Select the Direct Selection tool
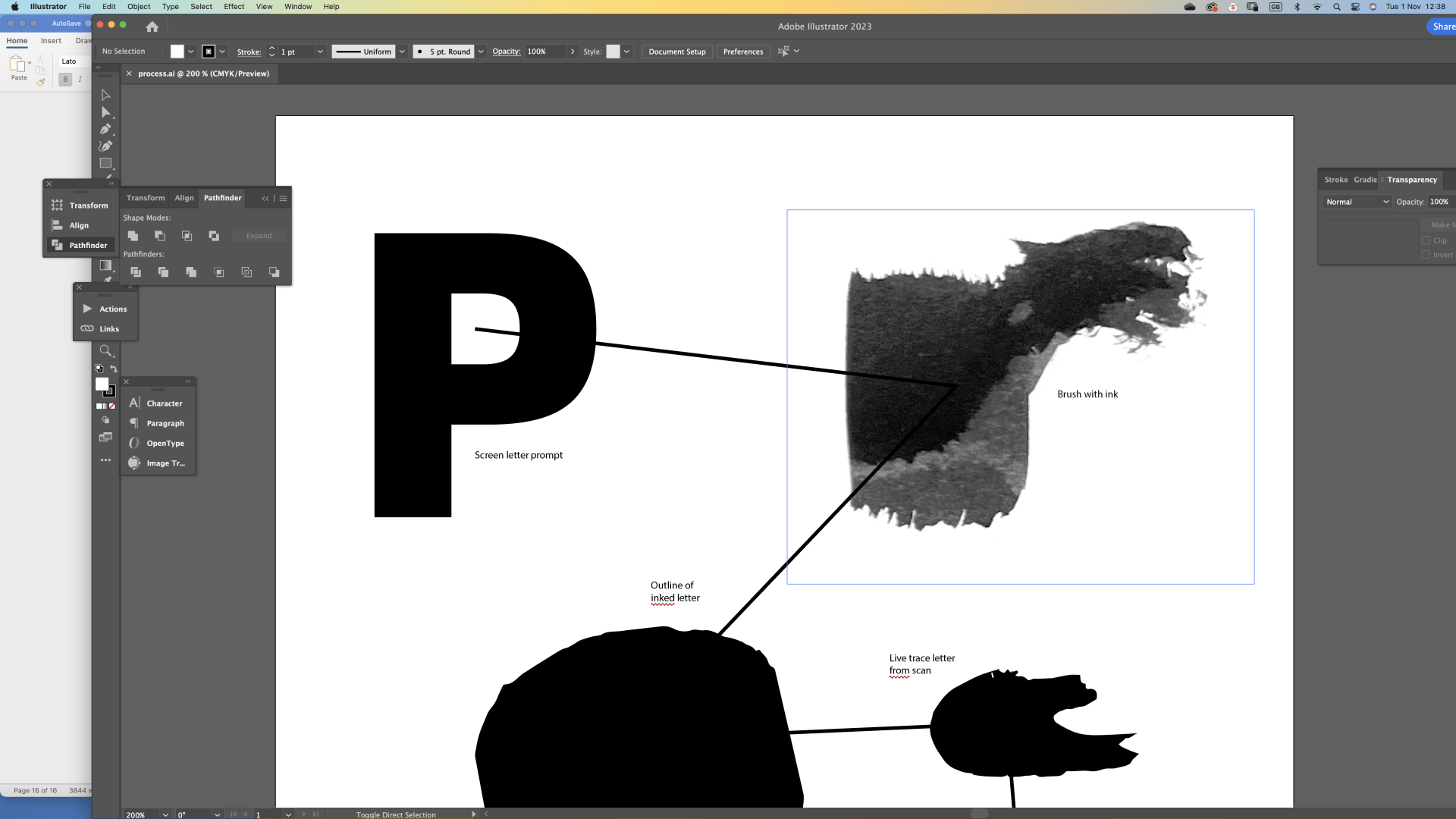The height and width of the screenshot is (819, 1456). coord(105,112)
